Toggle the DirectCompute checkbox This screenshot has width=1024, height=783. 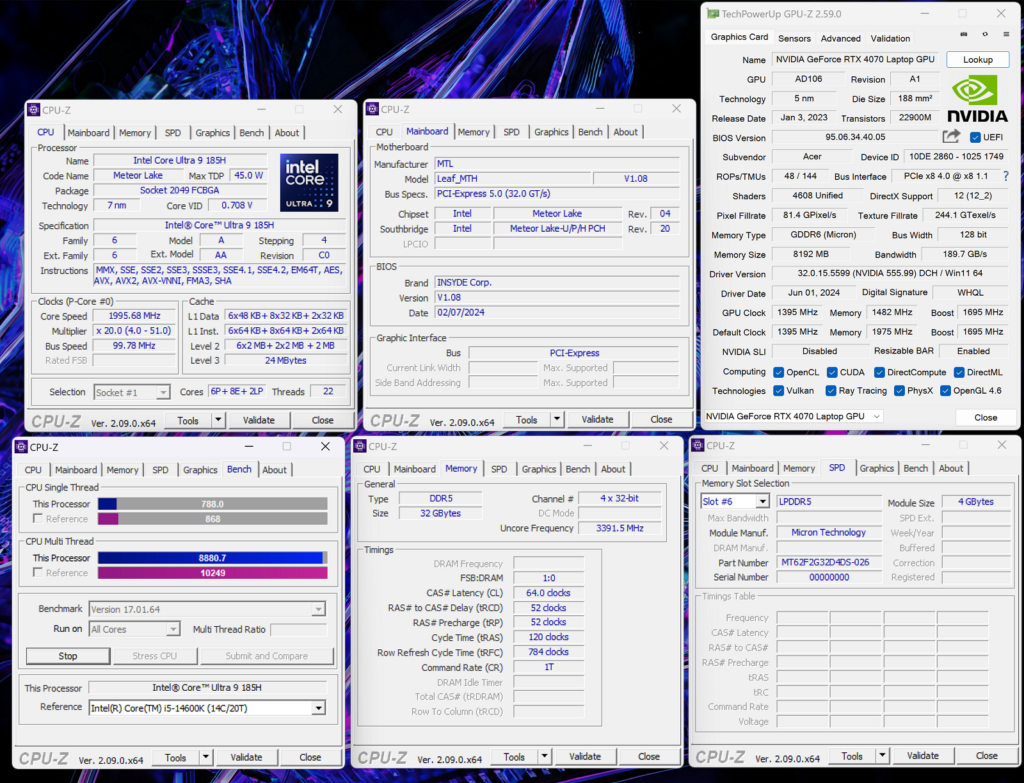point(880,372)
